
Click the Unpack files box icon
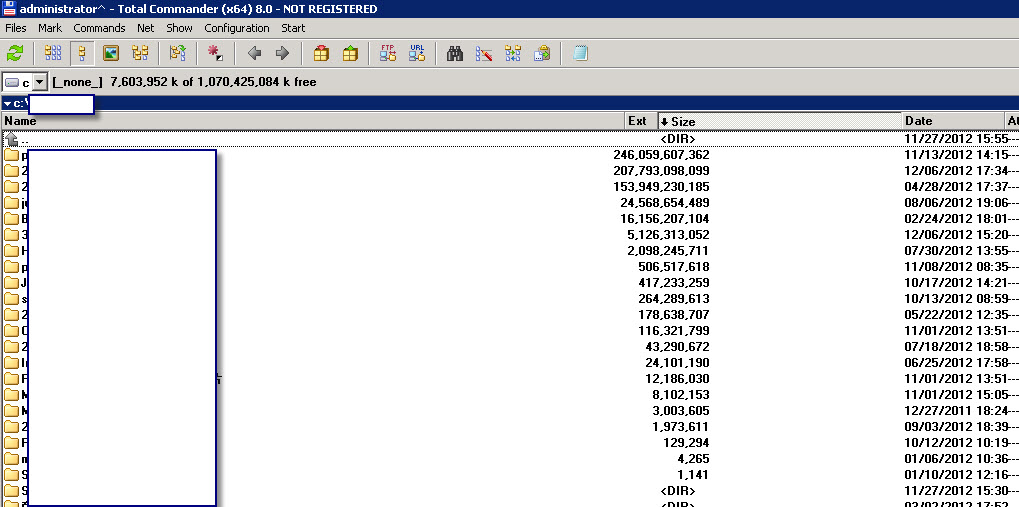point(350,53)
